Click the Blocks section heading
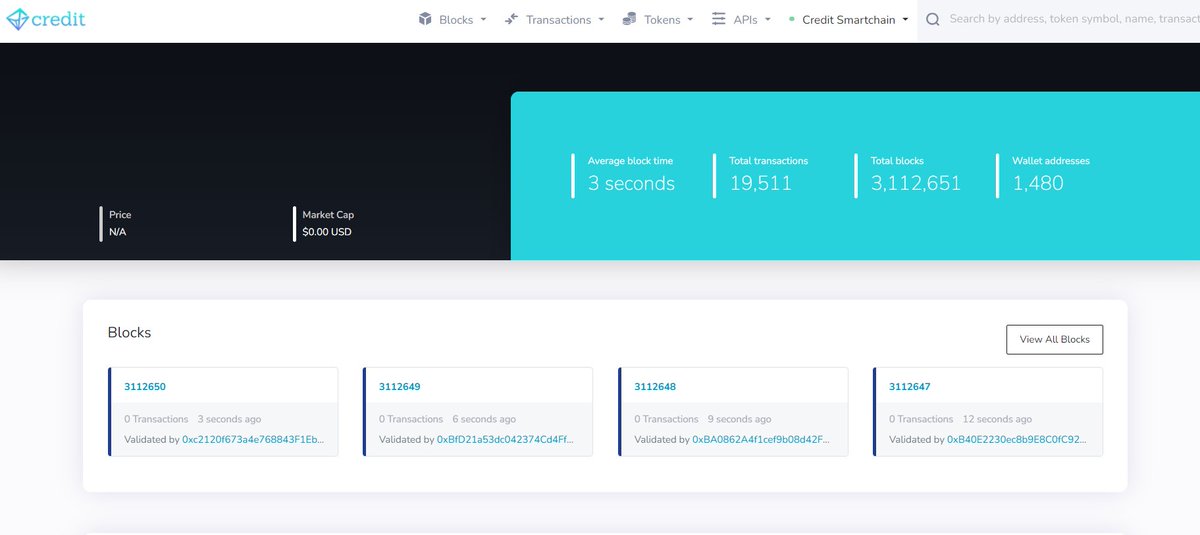Viewport: 1200px width, 535px height. click(x=129, y=332)
